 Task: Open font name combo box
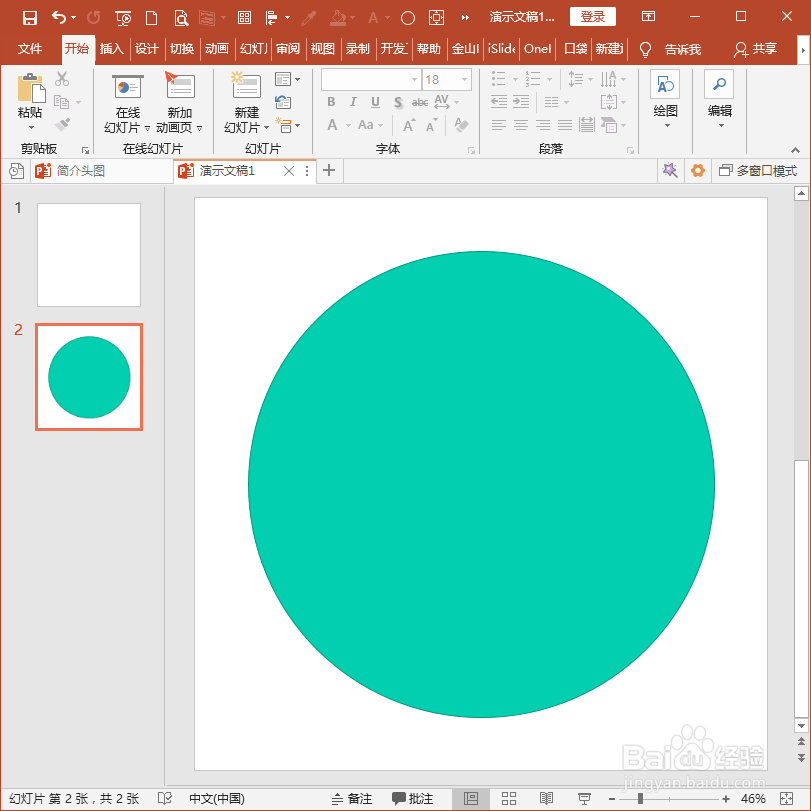tap(371, 79)
